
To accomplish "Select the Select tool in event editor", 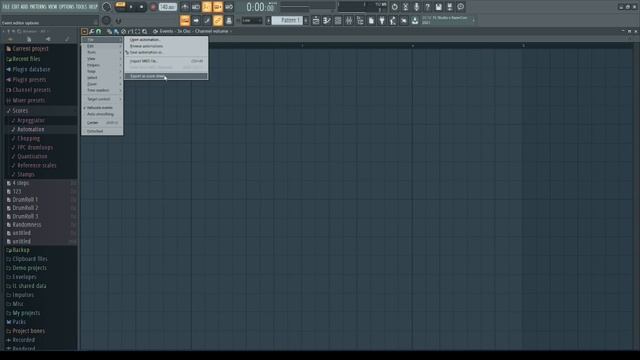I will (138, 31).
